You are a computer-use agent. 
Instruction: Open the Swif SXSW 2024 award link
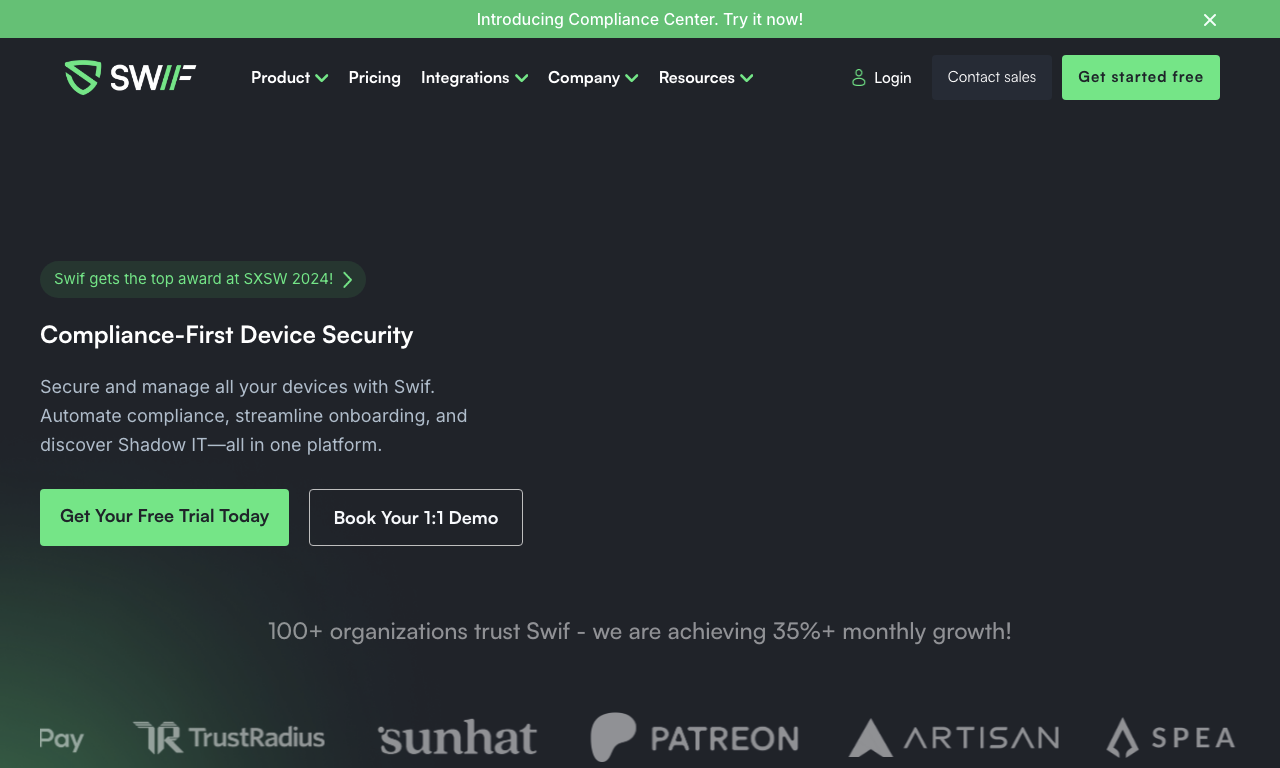click(203, 279)
